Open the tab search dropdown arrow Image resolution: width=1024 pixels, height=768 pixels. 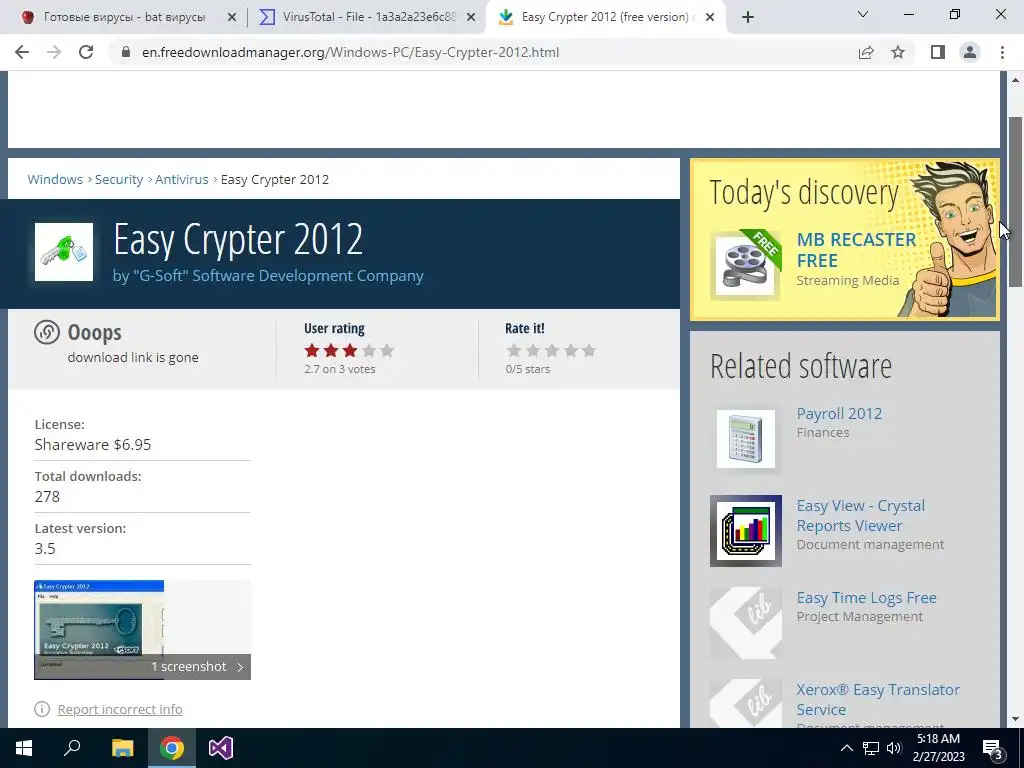pyautogui.click(x=863, y=14)
